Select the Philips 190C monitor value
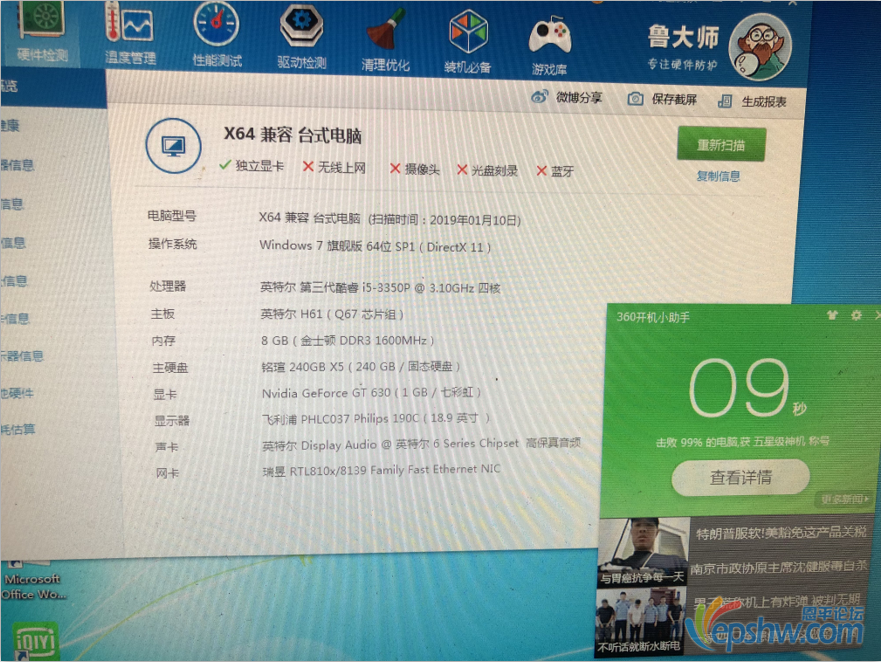 point(376,419)
